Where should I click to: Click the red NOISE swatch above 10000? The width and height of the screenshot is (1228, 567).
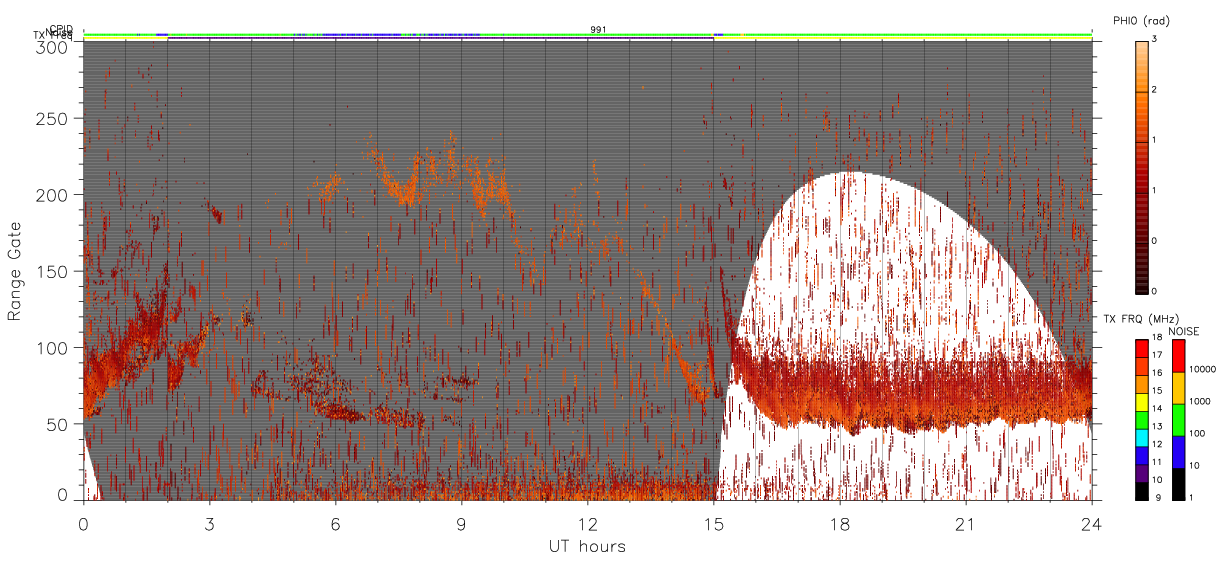coord(1178,356)
